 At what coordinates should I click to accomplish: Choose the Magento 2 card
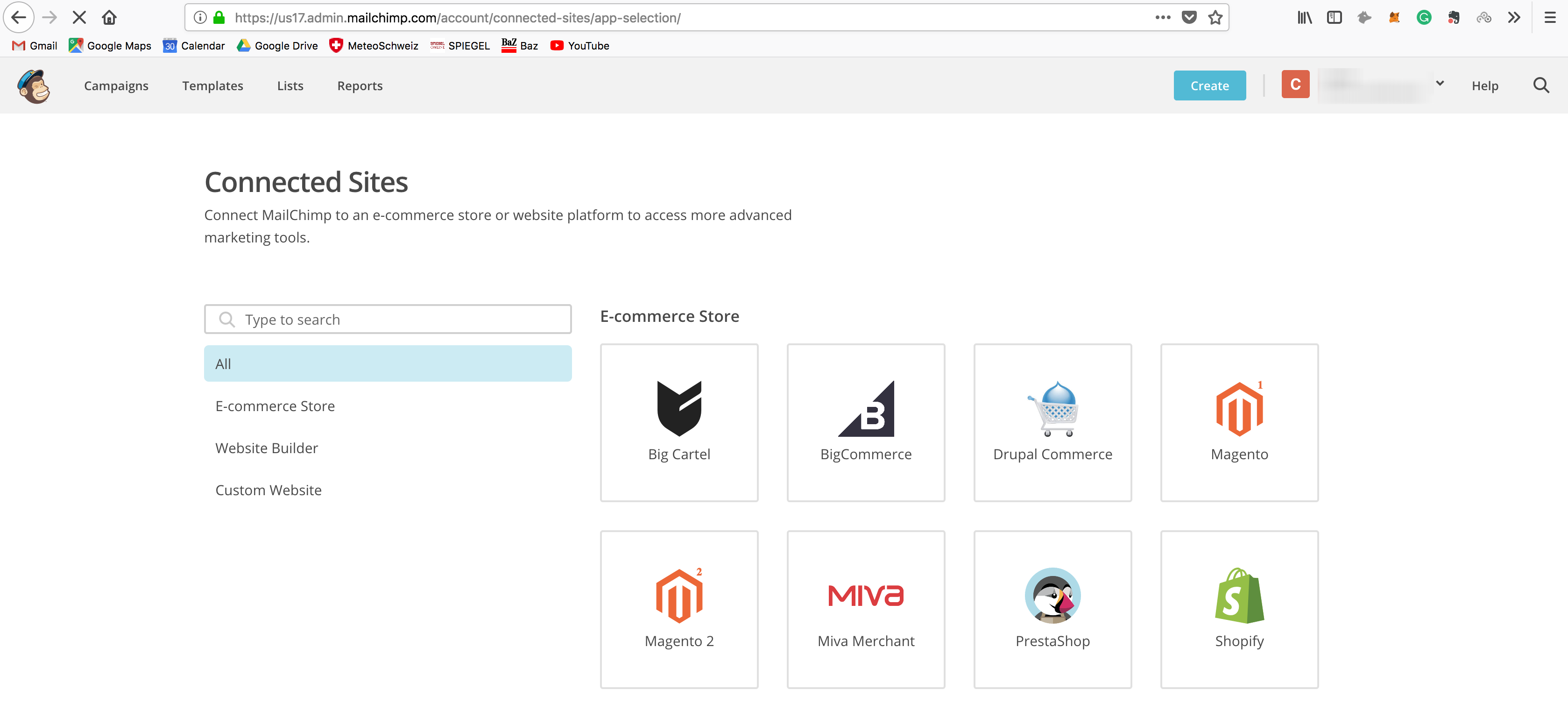pos(679,610)
